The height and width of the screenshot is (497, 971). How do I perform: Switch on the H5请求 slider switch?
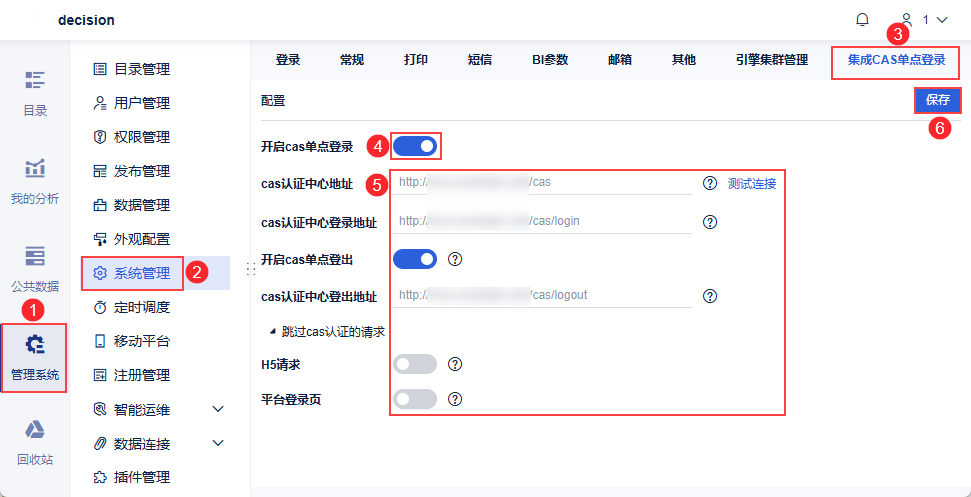click(x=415, y=364)
